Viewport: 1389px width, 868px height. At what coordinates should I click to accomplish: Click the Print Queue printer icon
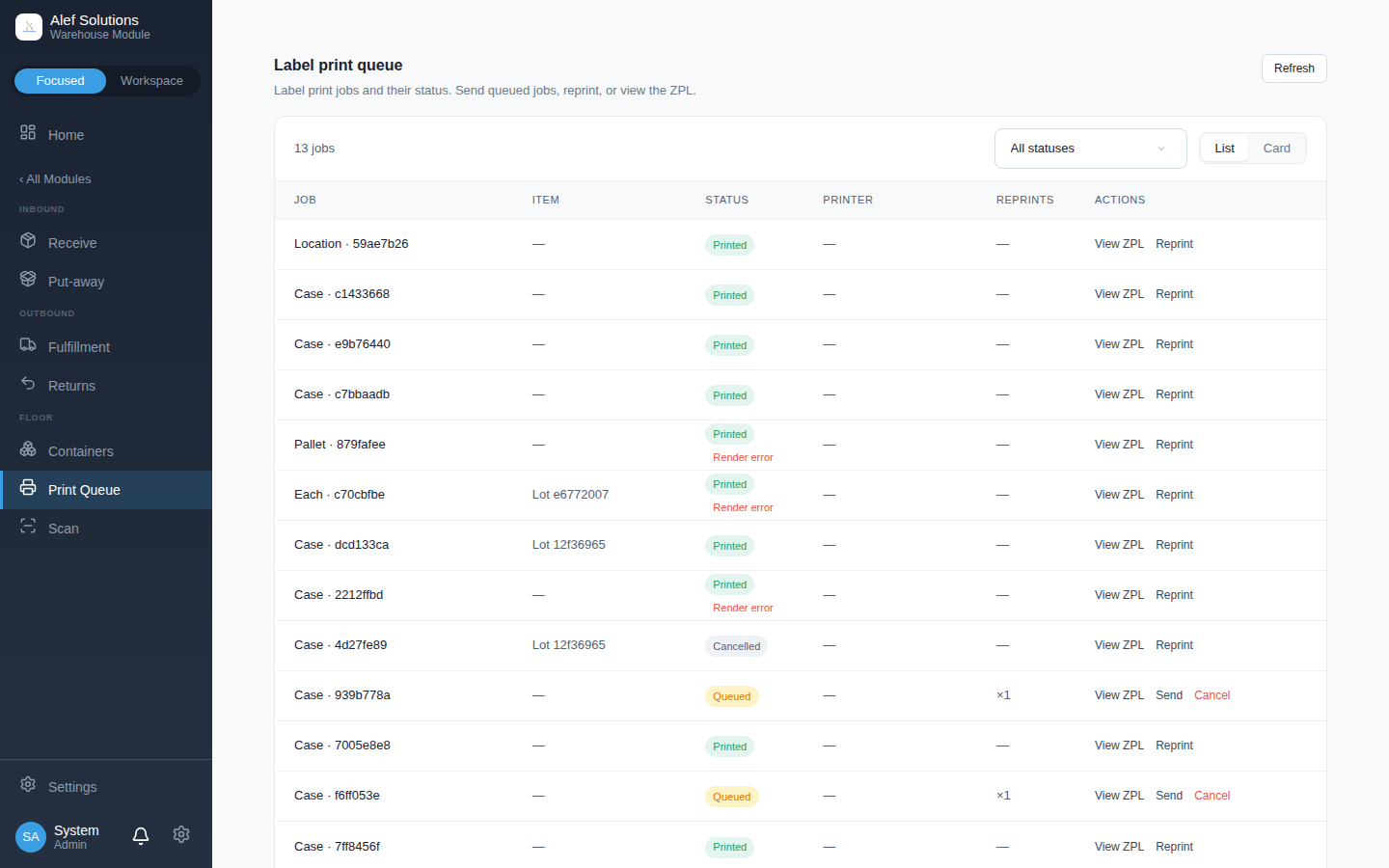point(28,487)
